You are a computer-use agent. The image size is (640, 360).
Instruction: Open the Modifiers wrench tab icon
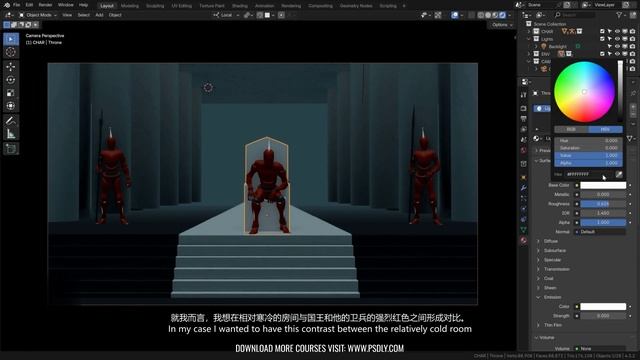click(524, 188)
